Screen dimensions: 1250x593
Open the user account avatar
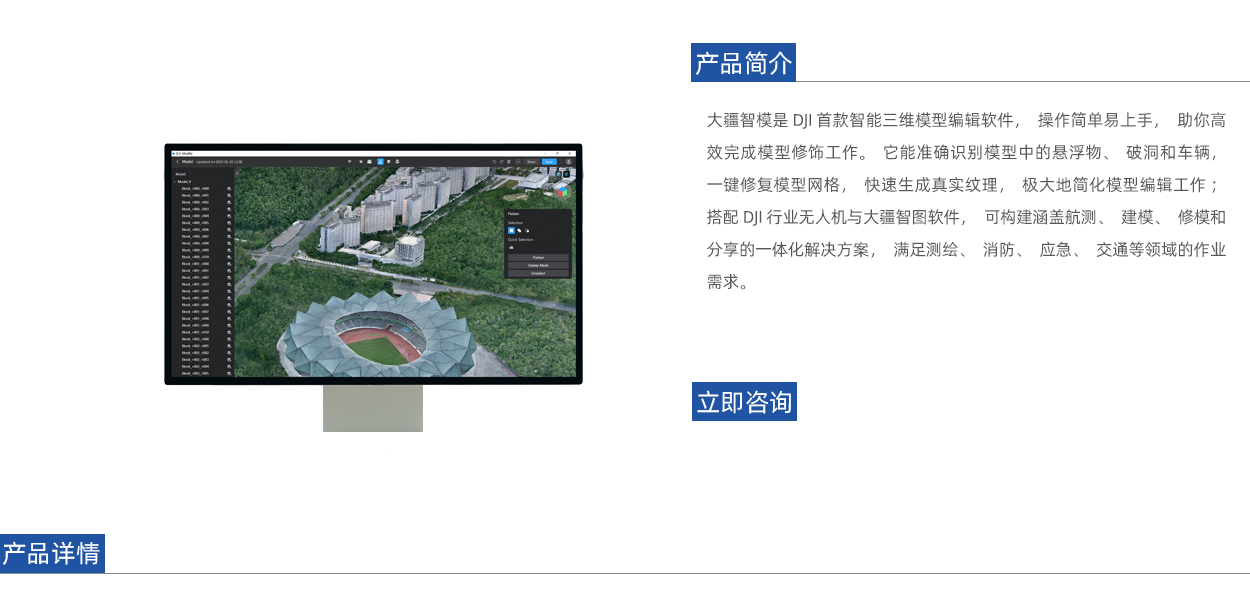[x=569, y=161]
